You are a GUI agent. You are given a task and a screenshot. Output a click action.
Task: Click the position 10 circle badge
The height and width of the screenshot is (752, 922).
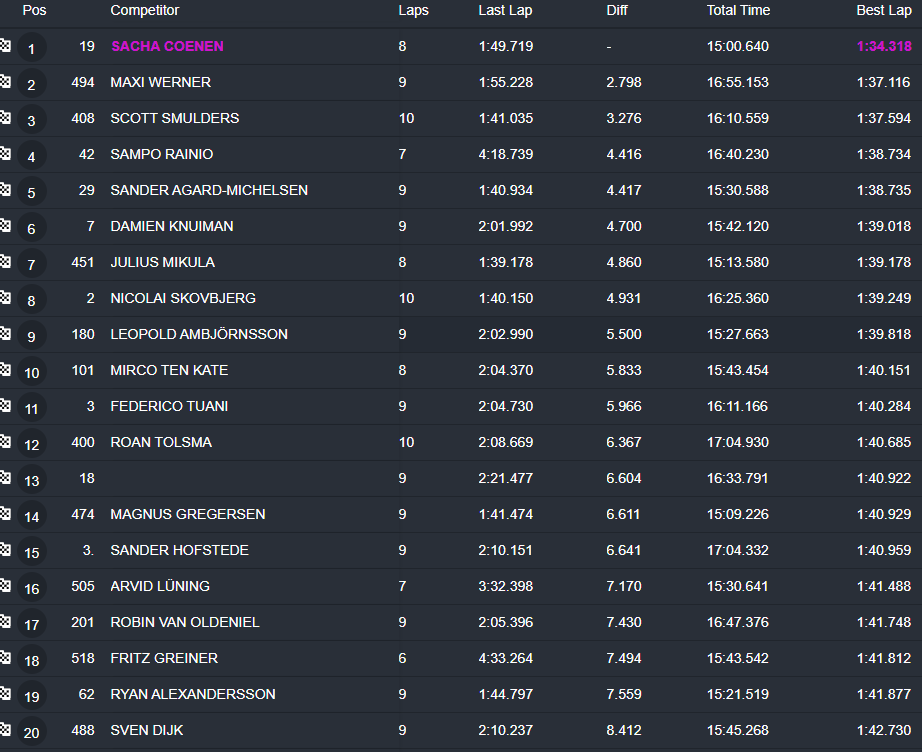tap(31, 372)
